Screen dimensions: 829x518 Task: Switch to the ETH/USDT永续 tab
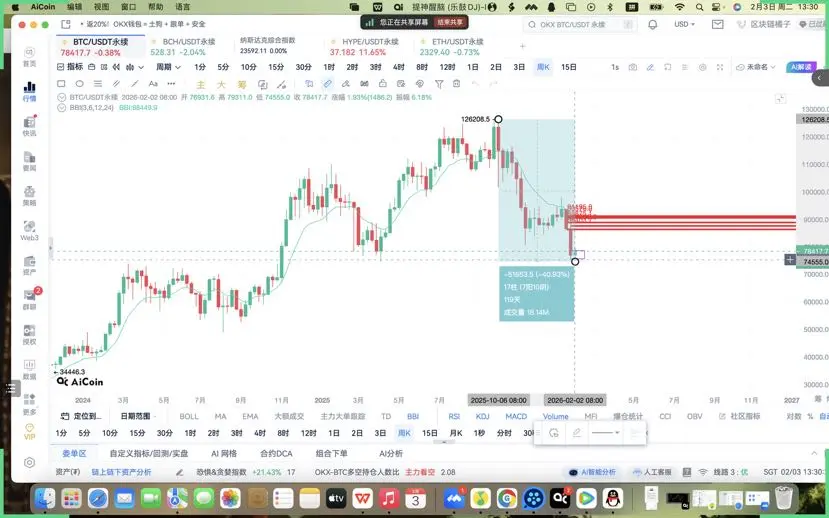[453, 47]
